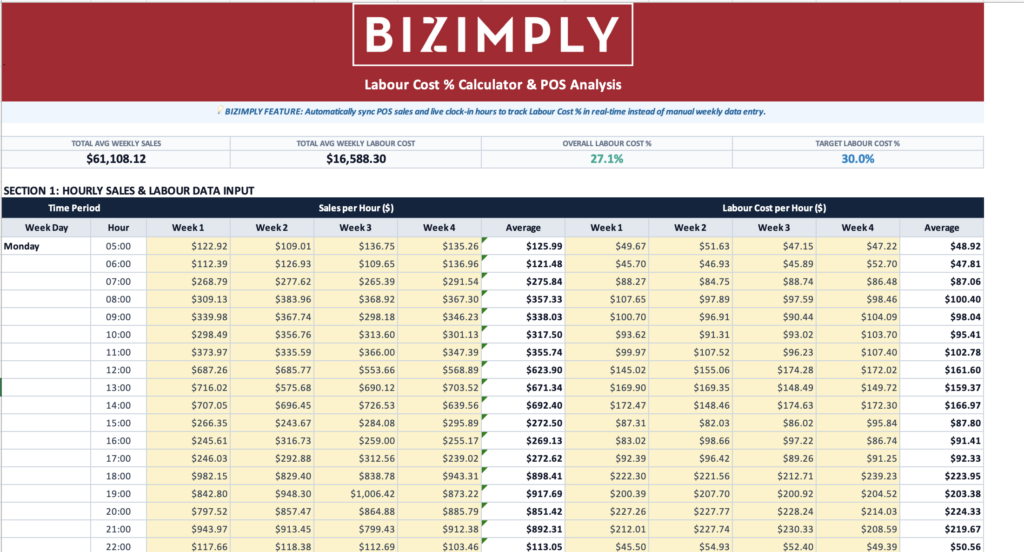The height and width of the screenshot is (552, 1024).
Task: Click the sales average $338.03
Action: (x=523, y=317)
